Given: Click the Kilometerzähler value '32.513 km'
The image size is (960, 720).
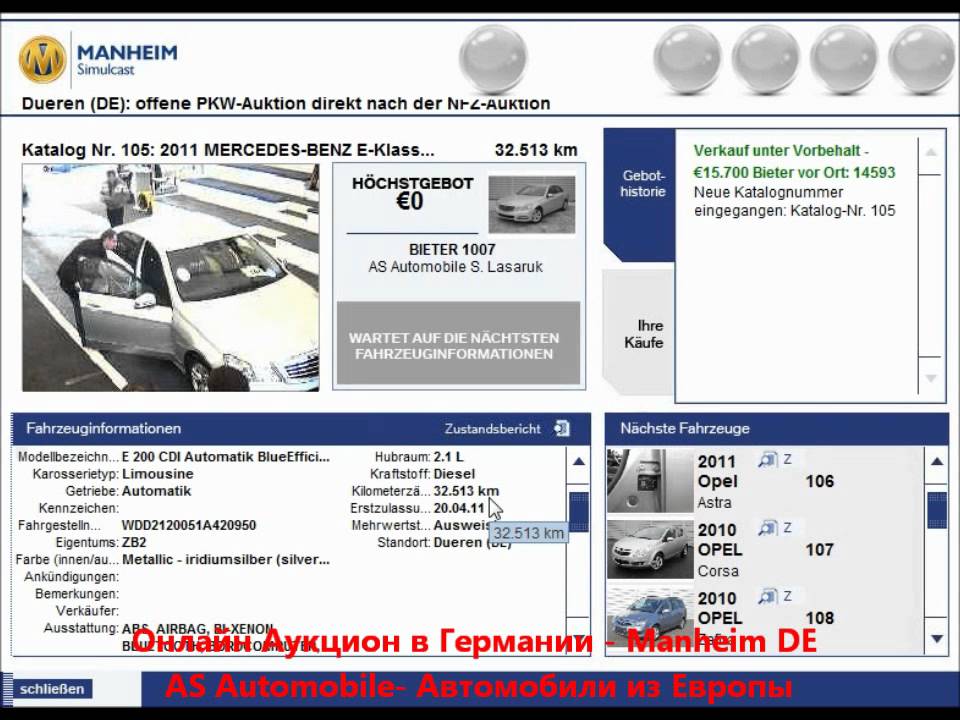Looking at the screenshot, I should click(x=466, y=491).
